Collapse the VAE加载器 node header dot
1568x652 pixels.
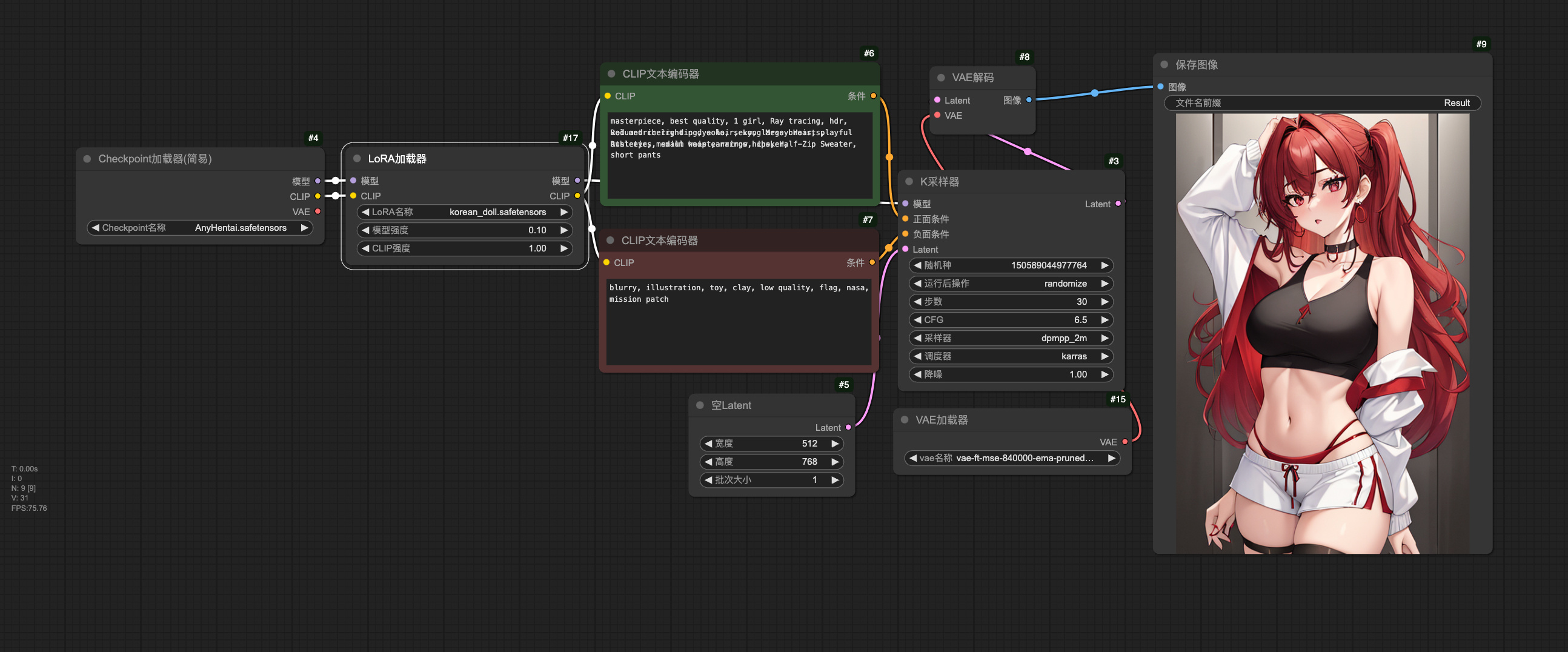coord(905,419)
